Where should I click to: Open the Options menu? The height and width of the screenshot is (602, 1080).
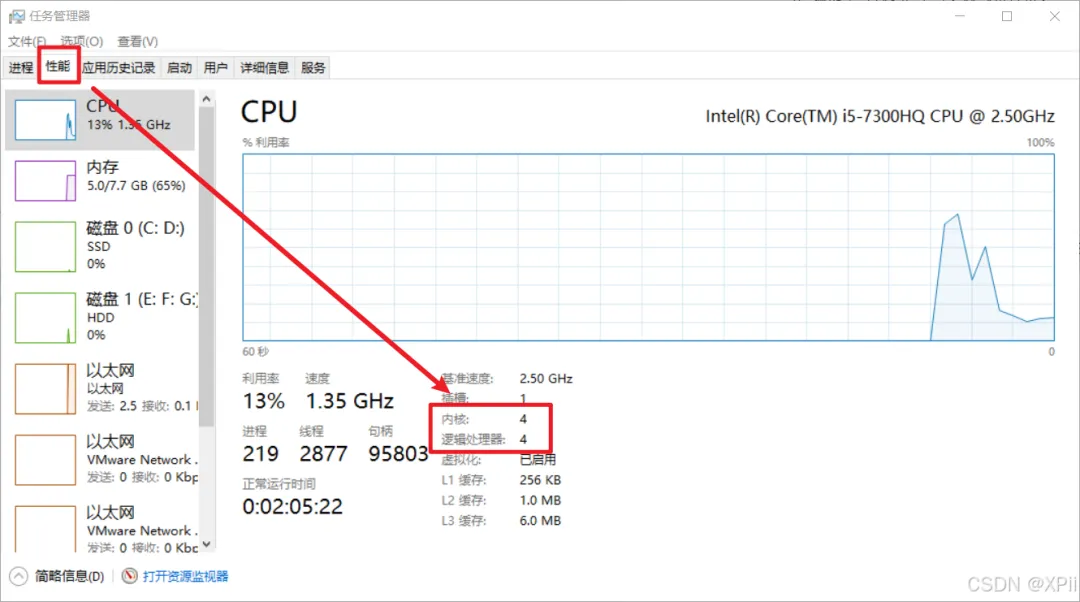81,42
